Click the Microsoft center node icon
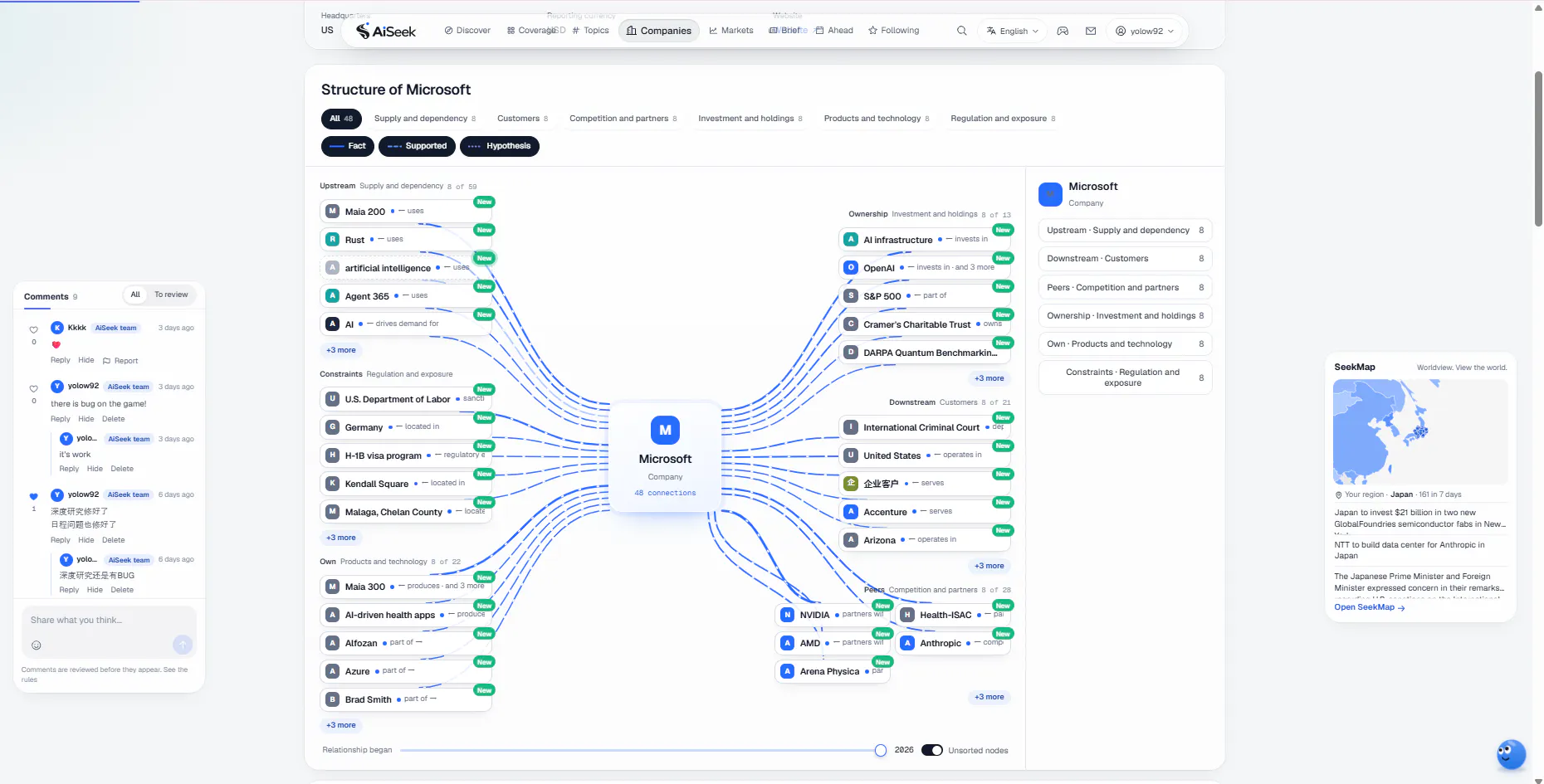This screenshot has height=784, width=1544. click(665, 430)
